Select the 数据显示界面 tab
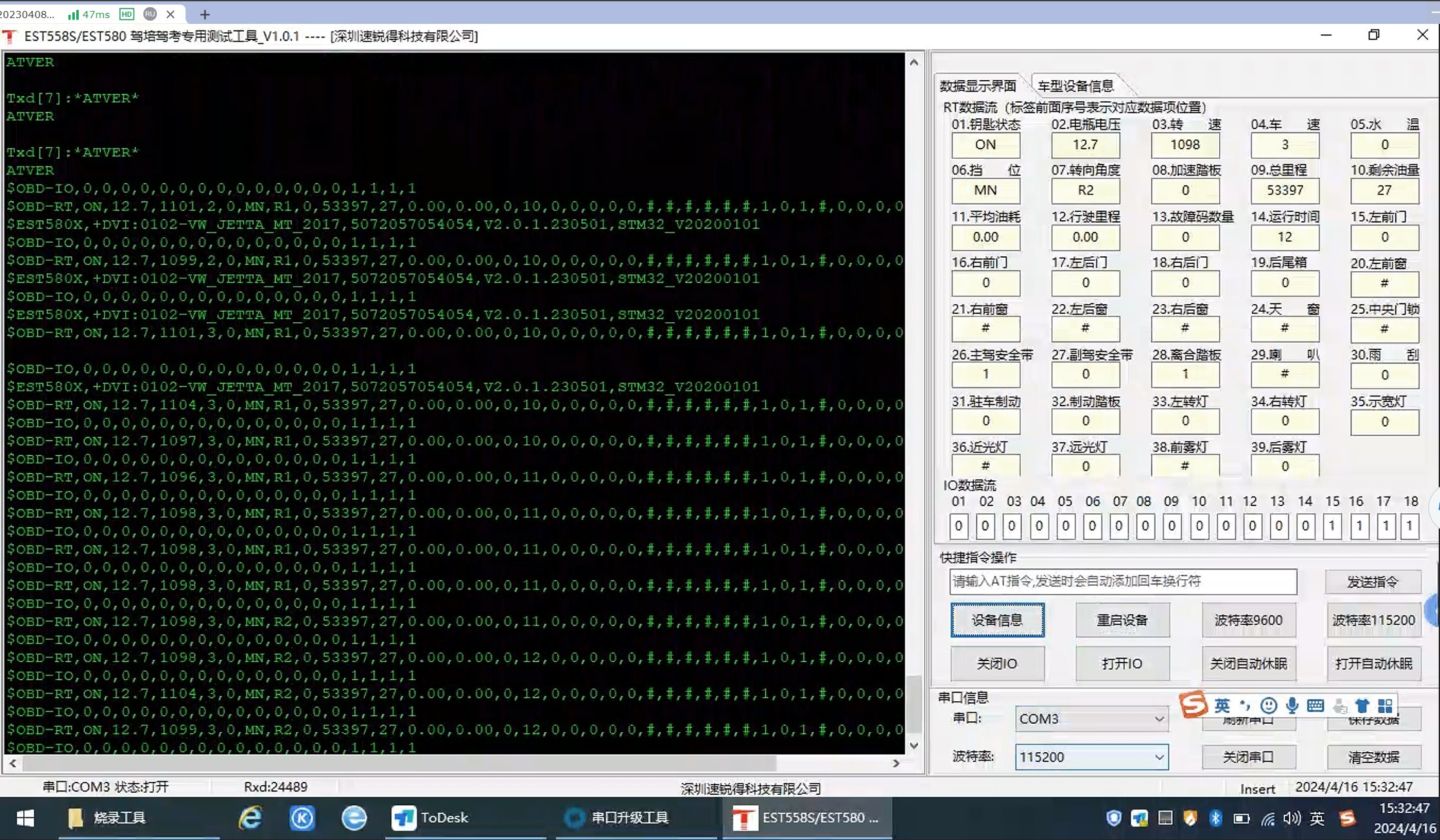Image resolution: width=1440 pixels, height=840 pixels. pyautogui.click(x=978, y=86)
